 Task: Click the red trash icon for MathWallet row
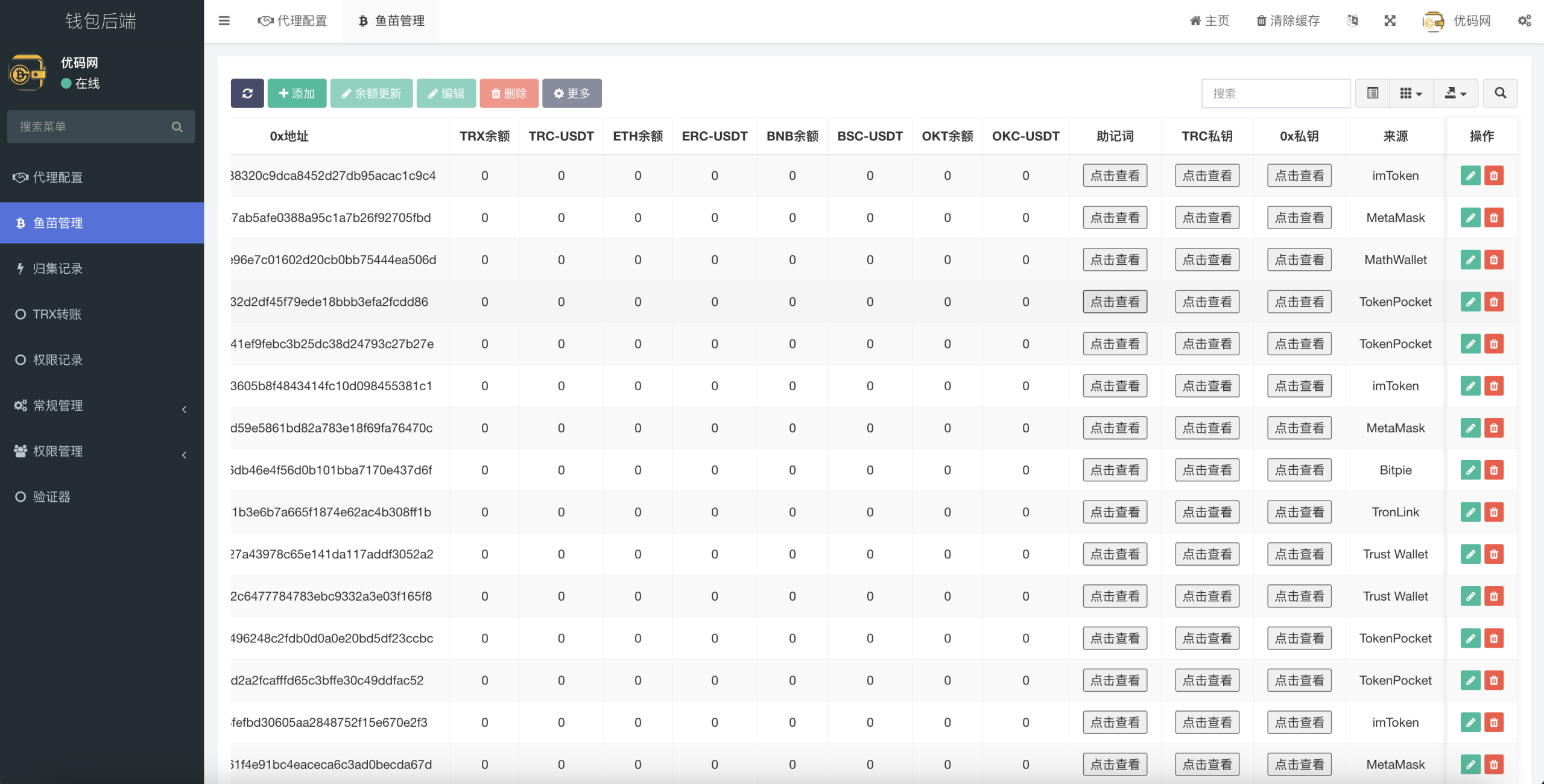point(1494,260)
